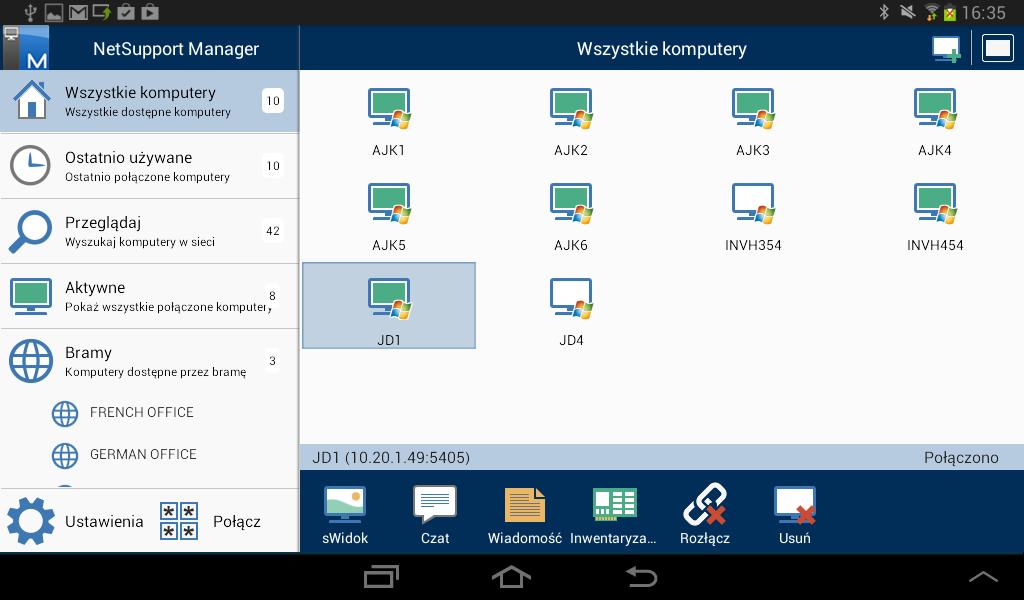Viewport: 1024px width, 600px height.
Task: Open Wszystkie komputery list
Action: point(150,101)
